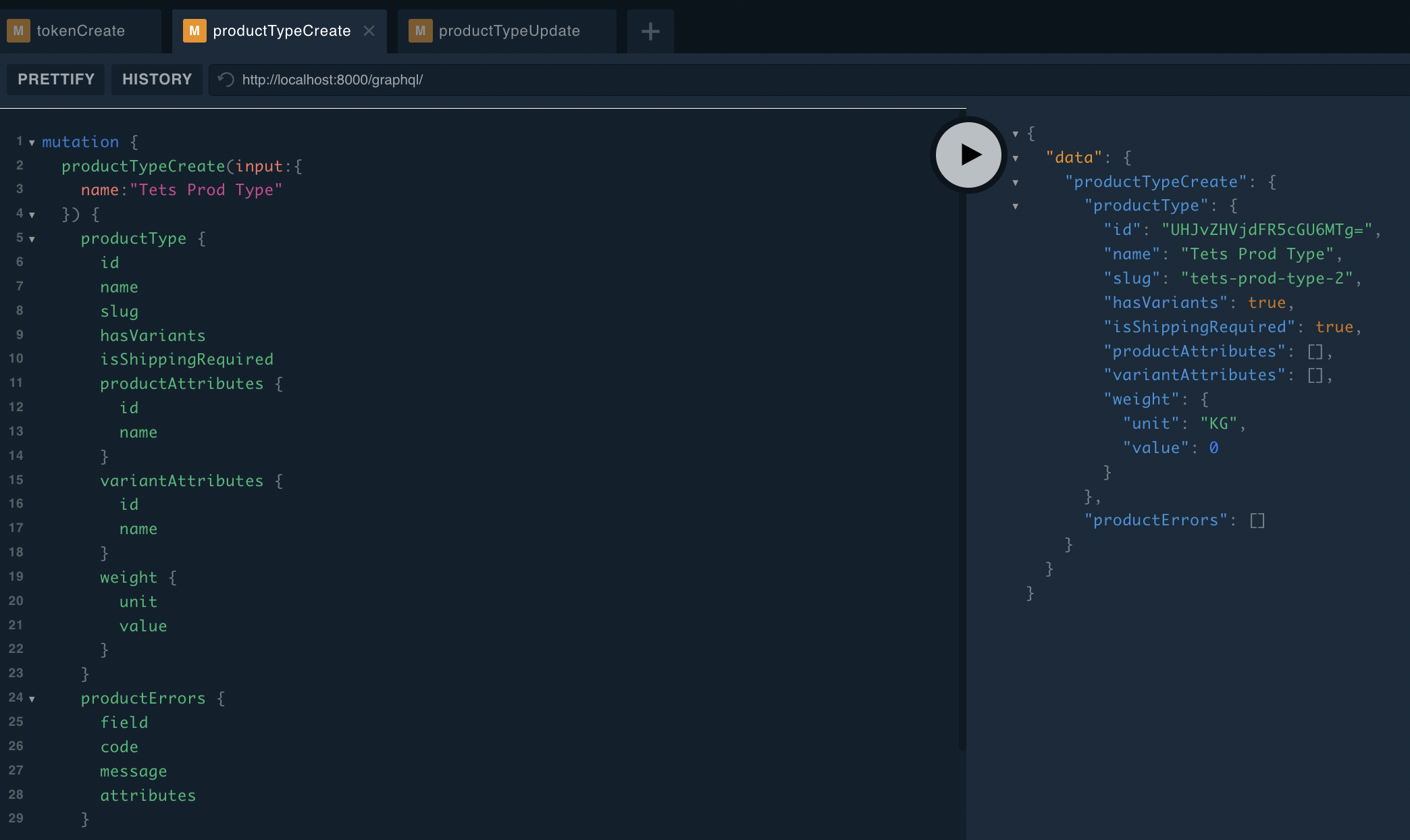1410x840 pixels.
Task: Click the mutation keyword on line 1
Action: [x=80, y=142]
